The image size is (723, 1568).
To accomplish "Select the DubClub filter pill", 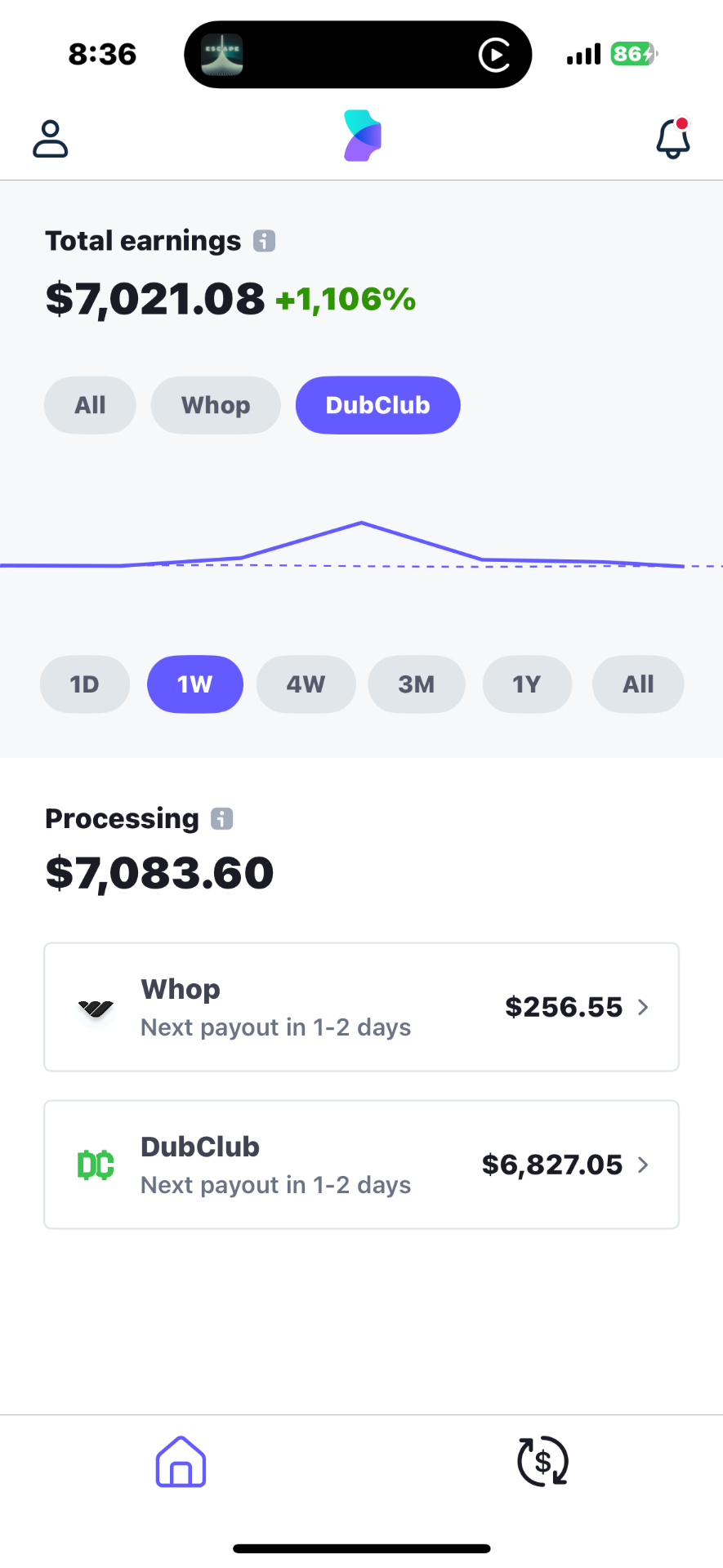I will [x=377, y=405].
